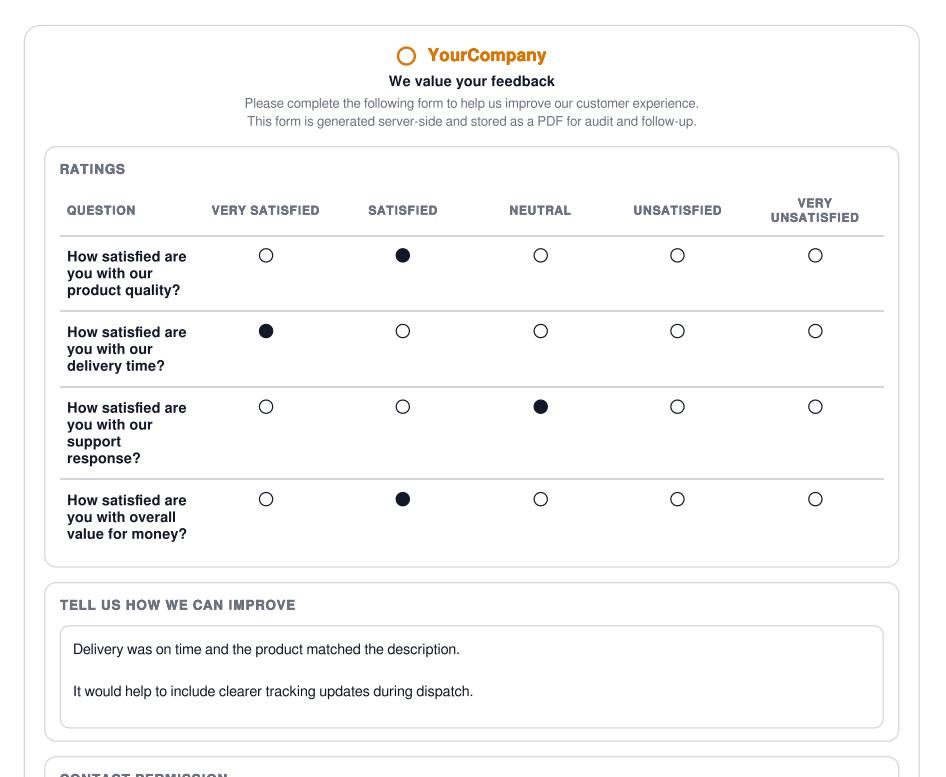
Task: Select Satisfied for delivery time
Action: click(x=403, y=331)
